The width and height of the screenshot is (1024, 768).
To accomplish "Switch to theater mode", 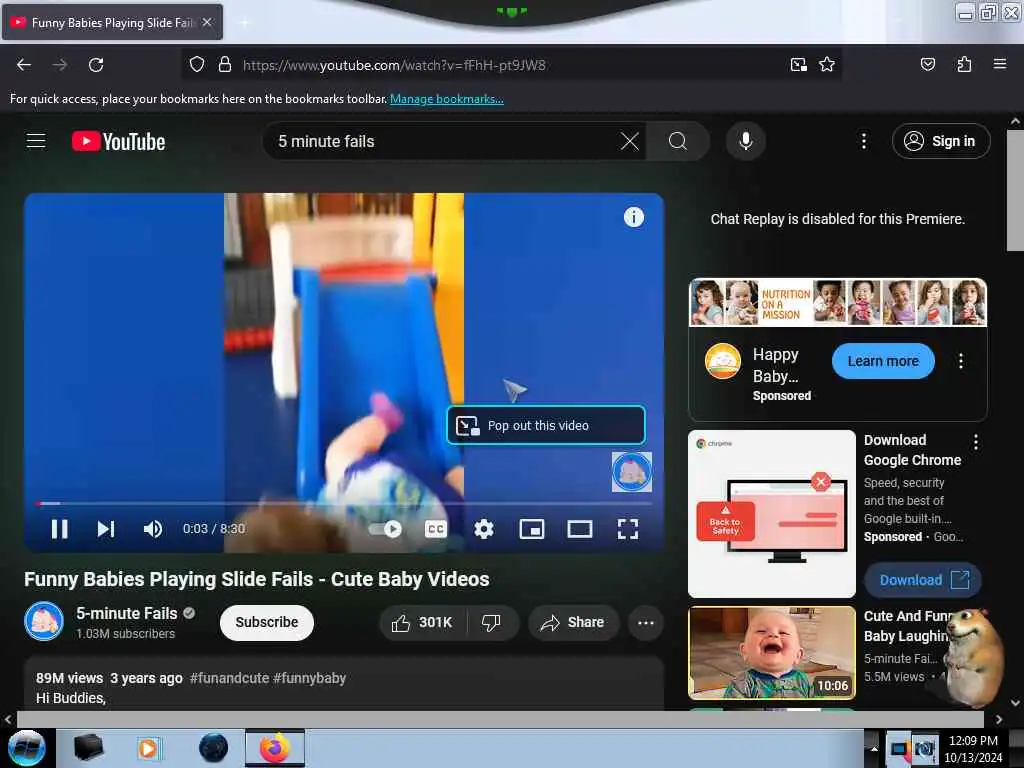I will click(x=580, y=529).
